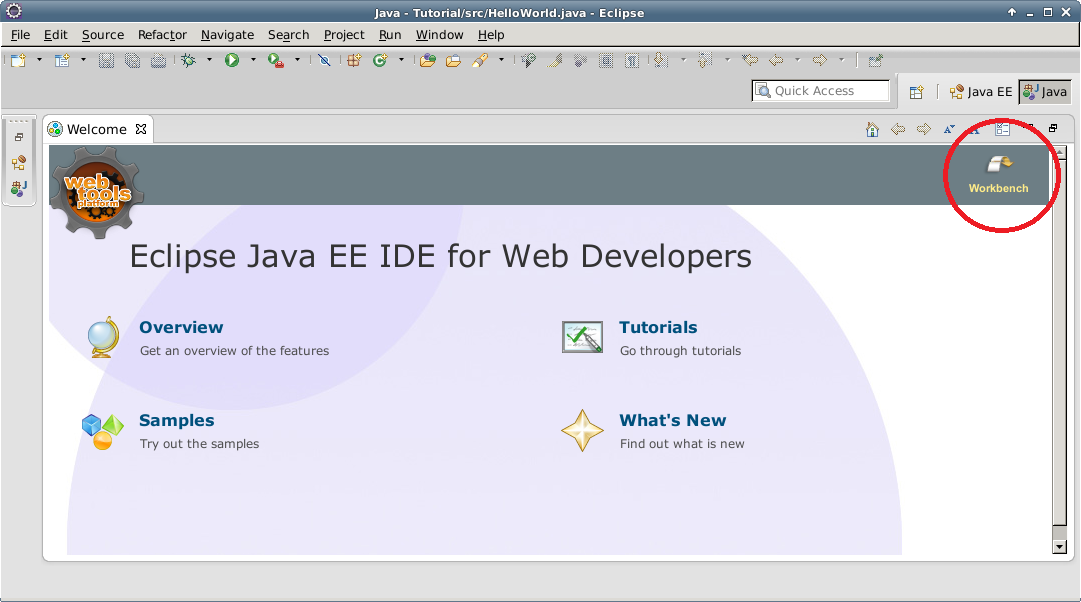The width and height of the screenshot is (1081, 602).
Task: Expand the New wizard dropdown arrow
Action: click(39, 60)
